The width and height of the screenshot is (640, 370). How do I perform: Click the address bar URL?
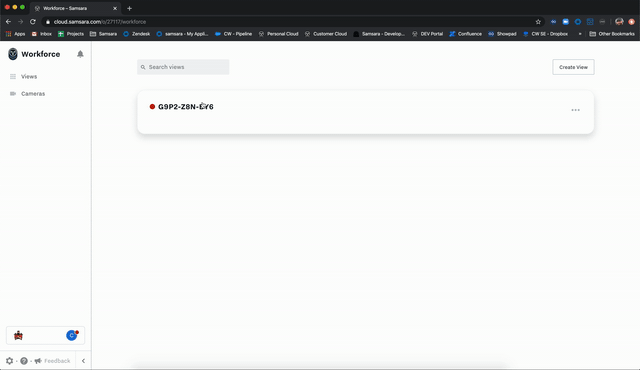point(100,22)
